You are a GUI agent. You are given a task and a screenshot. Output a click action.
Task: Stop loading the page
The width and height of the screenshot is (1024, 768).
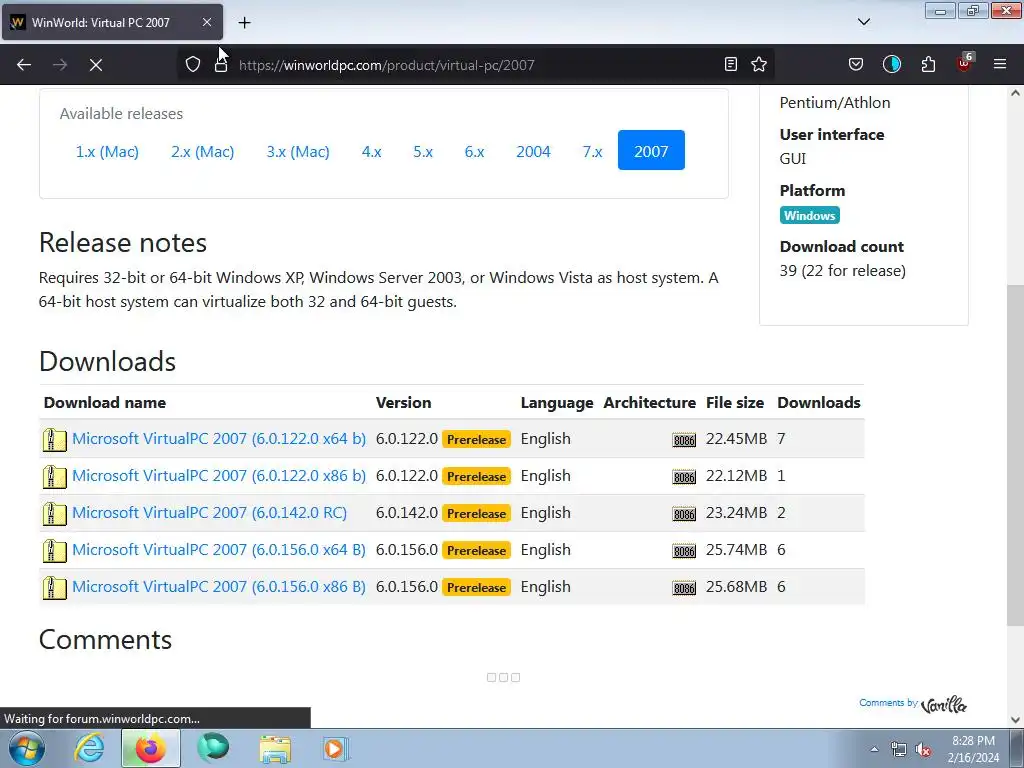96,65
